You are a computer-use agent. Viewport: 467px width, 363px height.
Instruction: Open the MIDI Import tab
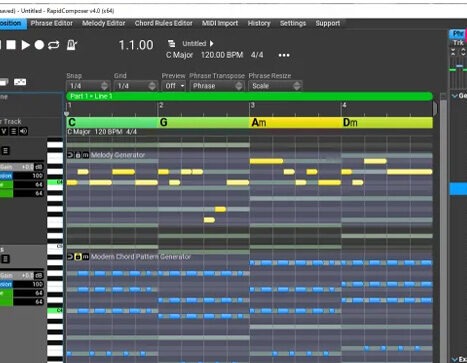tap(220, 23)
